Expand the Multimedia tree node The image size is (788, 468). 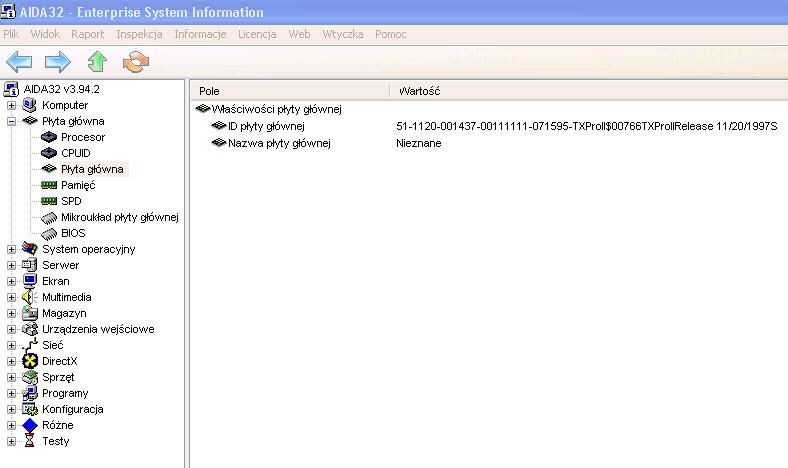pos(11,297)
